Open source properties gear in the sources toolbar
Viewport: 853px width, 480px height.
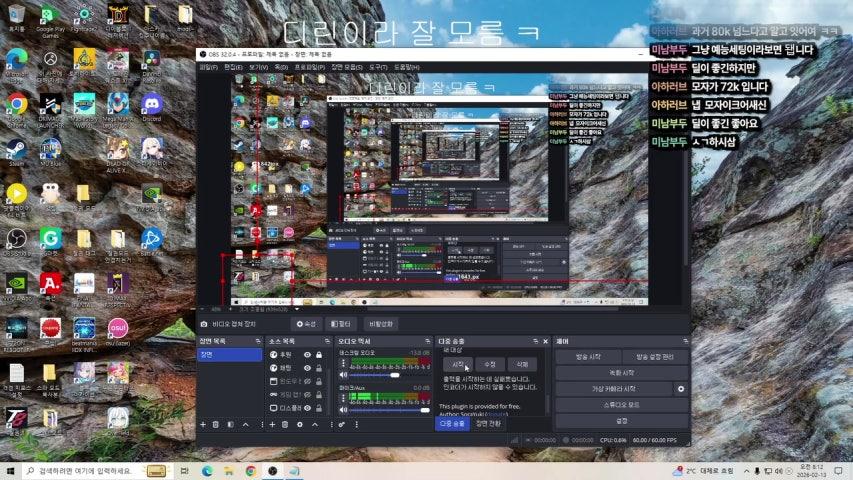300,424
